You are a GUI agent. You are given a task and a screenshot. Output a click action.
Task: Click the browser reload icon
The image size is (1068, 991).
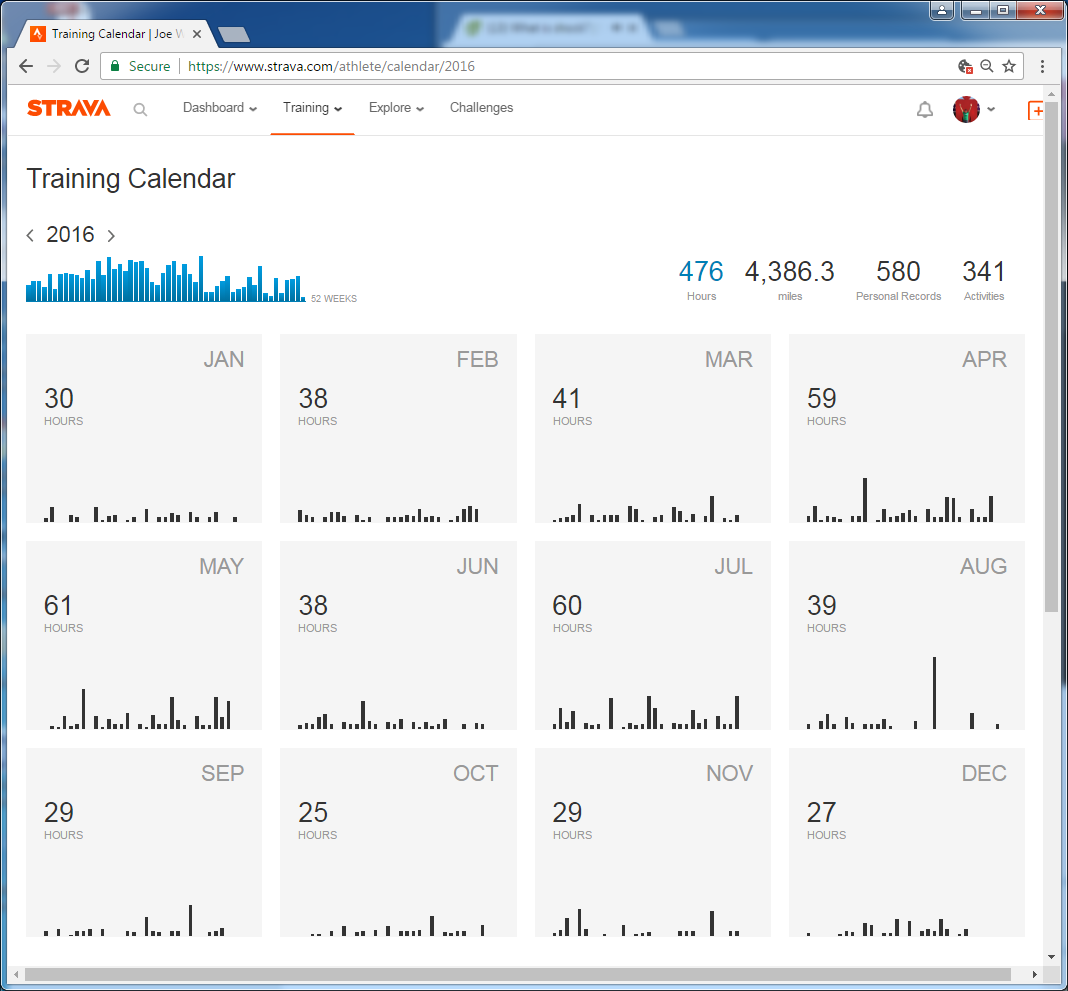(x=82, y=66)
